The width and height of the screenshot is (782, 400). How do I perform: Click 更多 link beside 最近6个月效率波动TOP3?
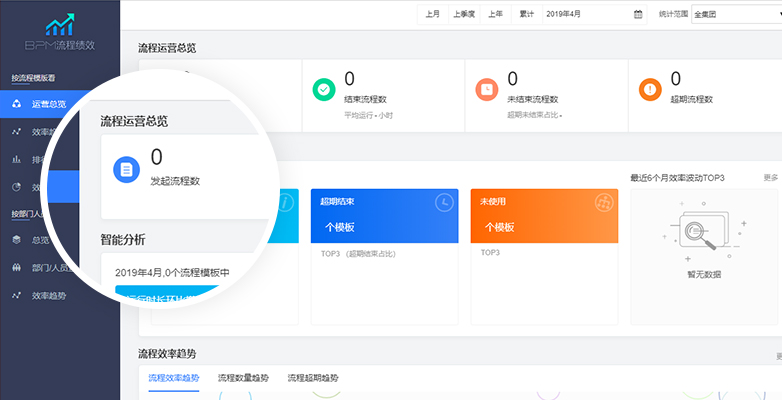(771, 178)
